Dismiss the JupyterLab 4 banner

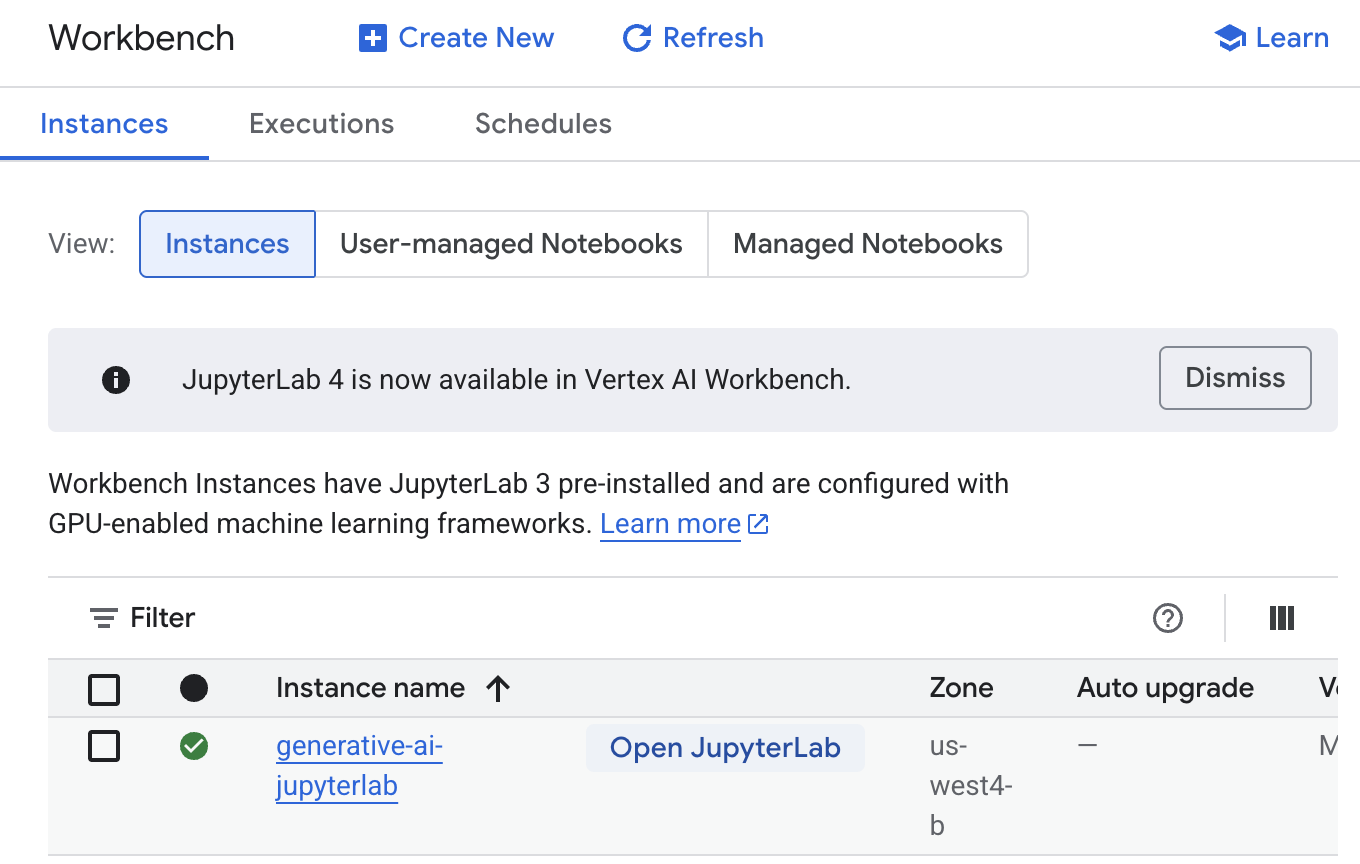pyautogui.click(x=1234, y=378)
